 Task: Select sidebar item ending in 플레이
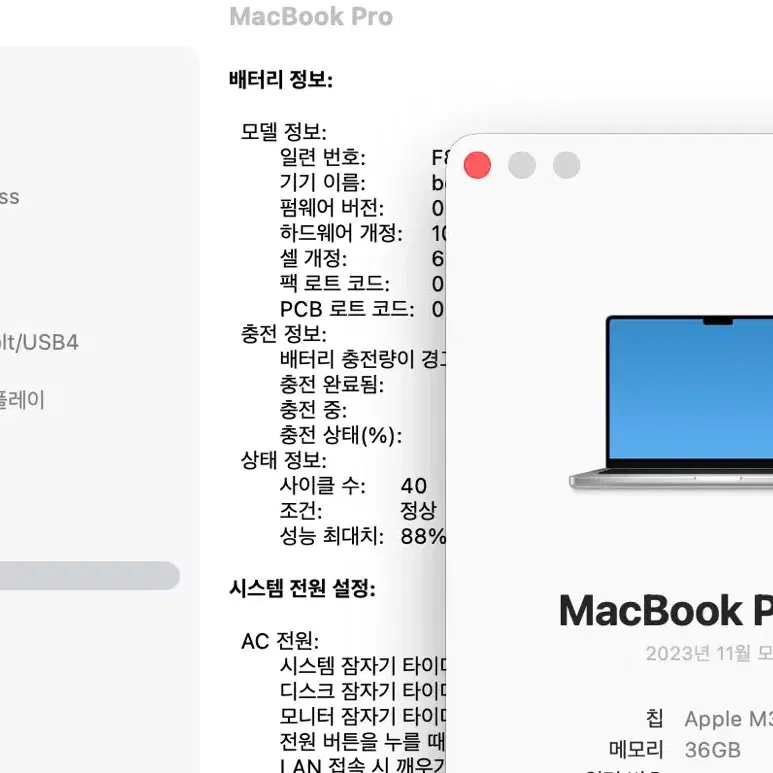[22, 400]
